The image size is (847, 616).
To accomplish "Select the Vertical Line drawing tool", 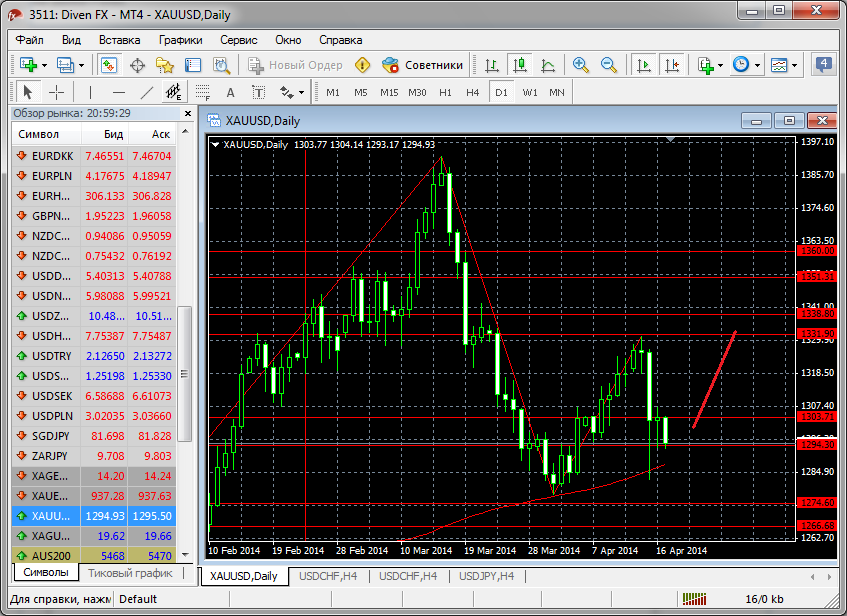I will (x=90, y=92).
